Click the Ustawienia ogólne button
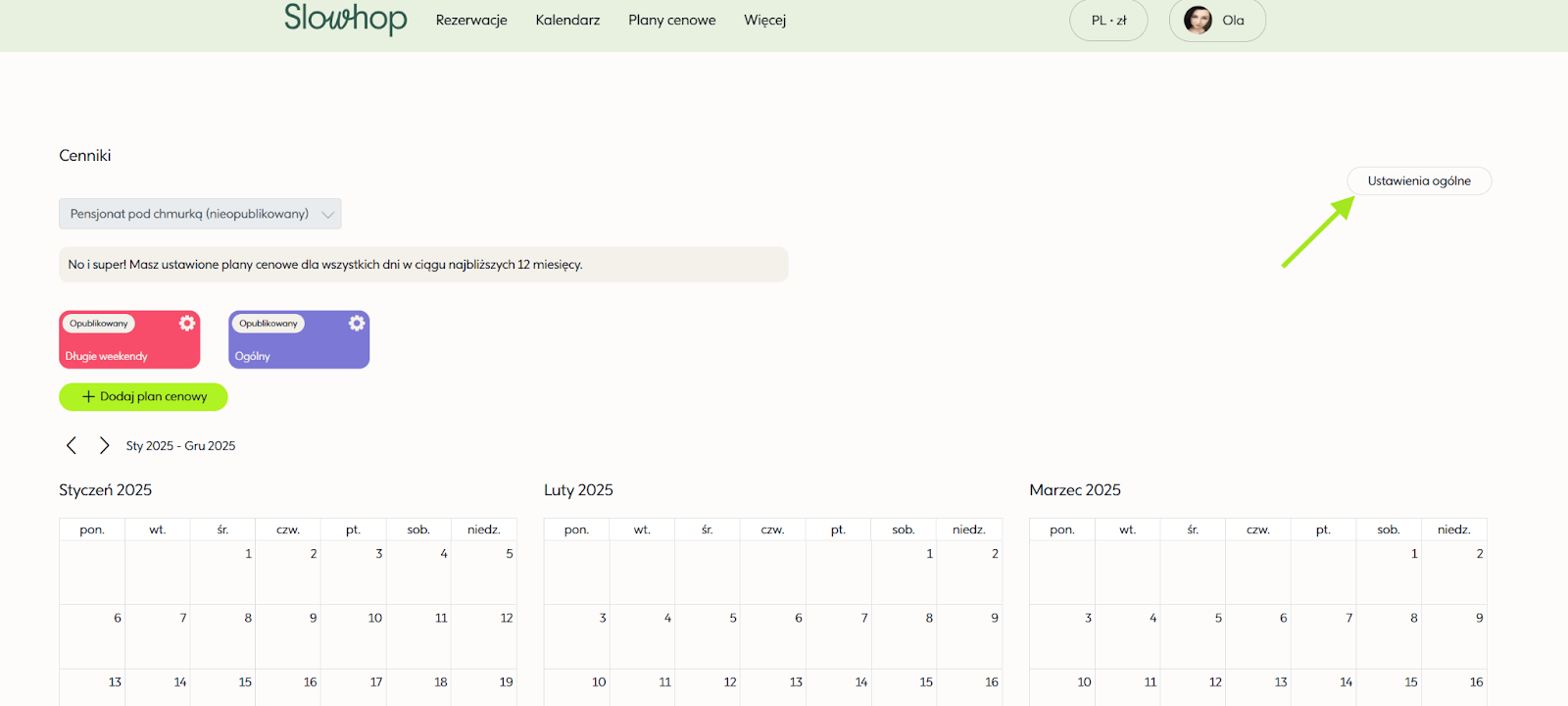1568x706 pixels. click(1418, 181)
